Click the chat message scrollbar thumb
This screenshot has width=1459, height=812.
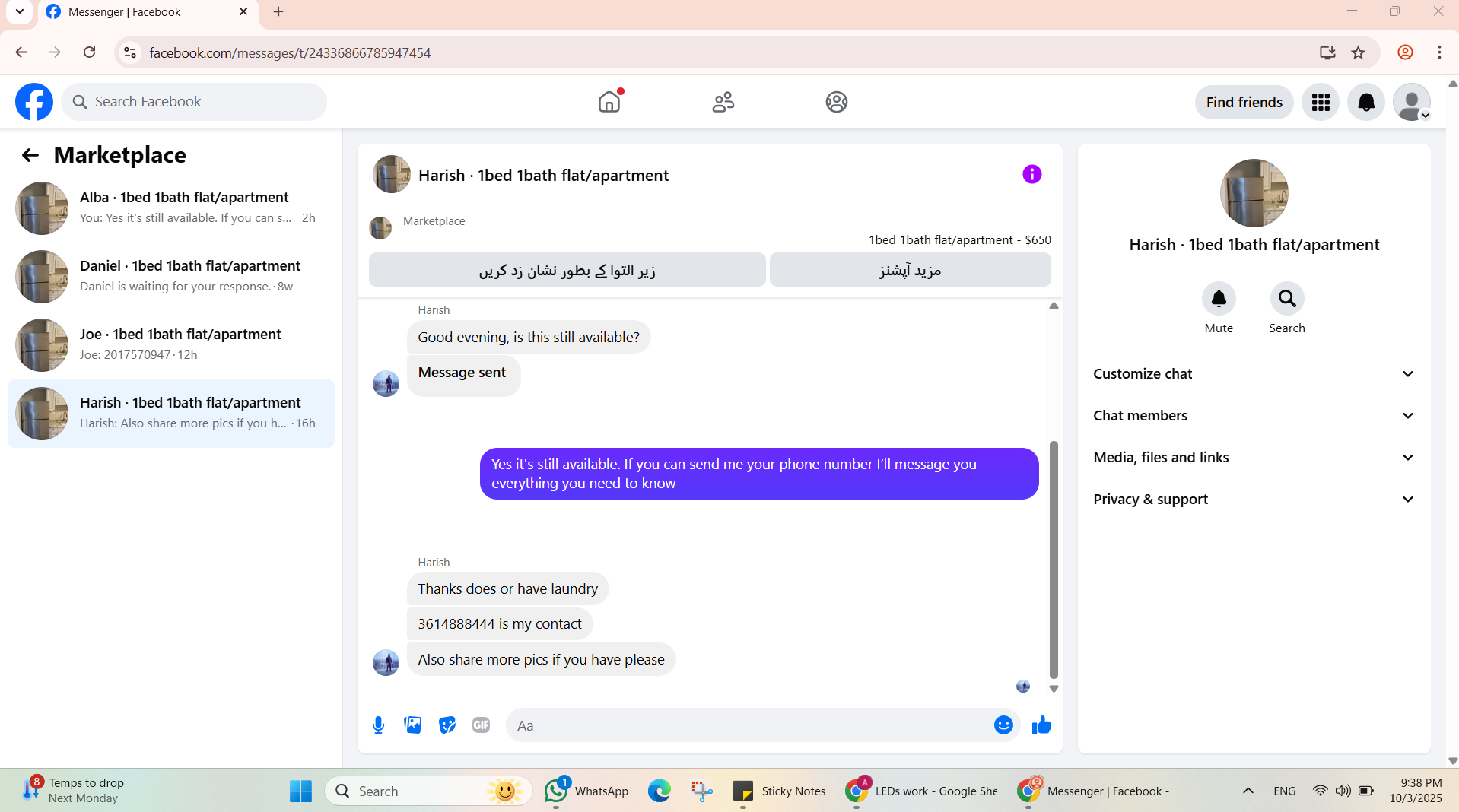tap(1054, 560)
